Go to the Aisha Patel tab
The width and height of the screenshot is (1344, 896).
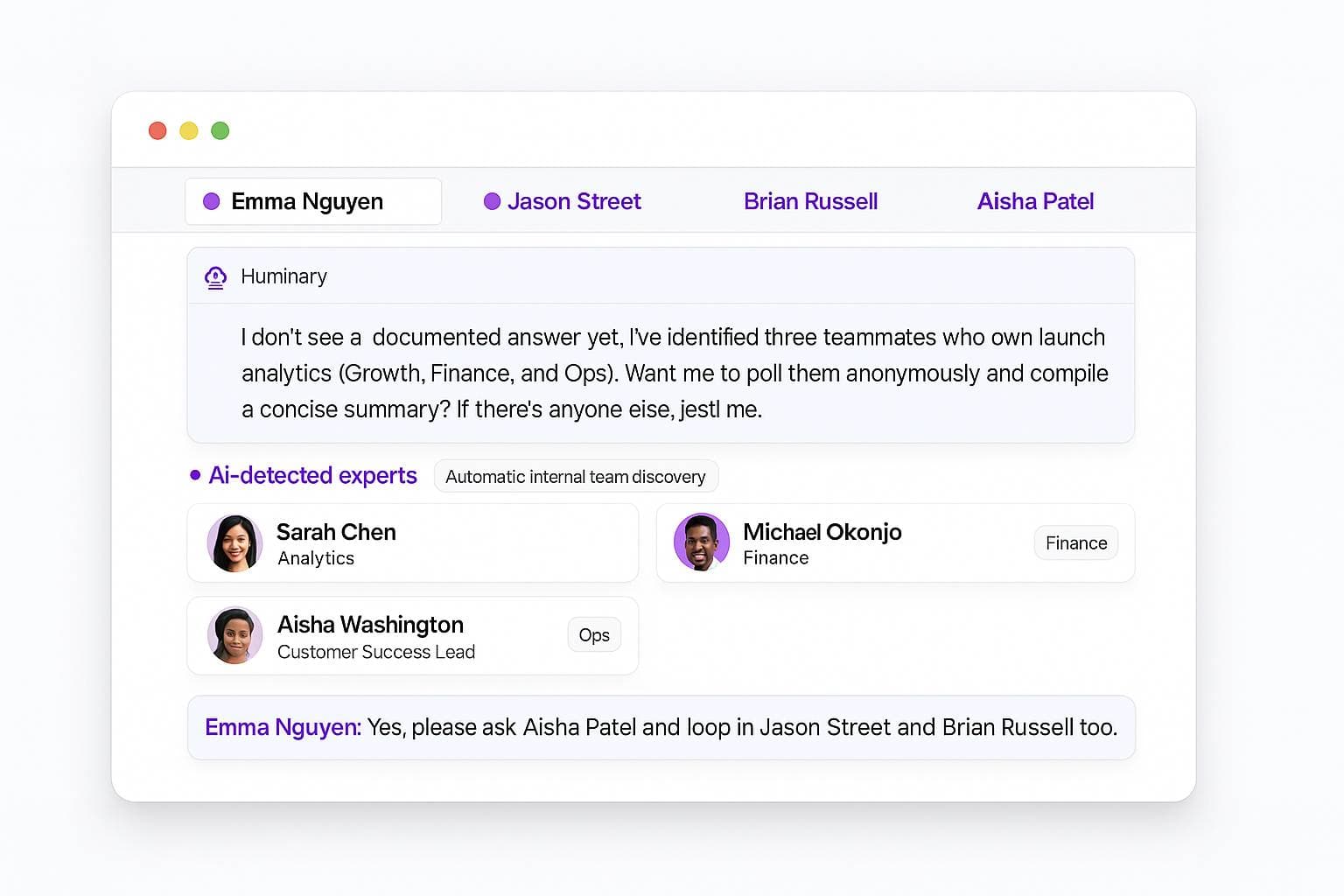pos(1035,201)
